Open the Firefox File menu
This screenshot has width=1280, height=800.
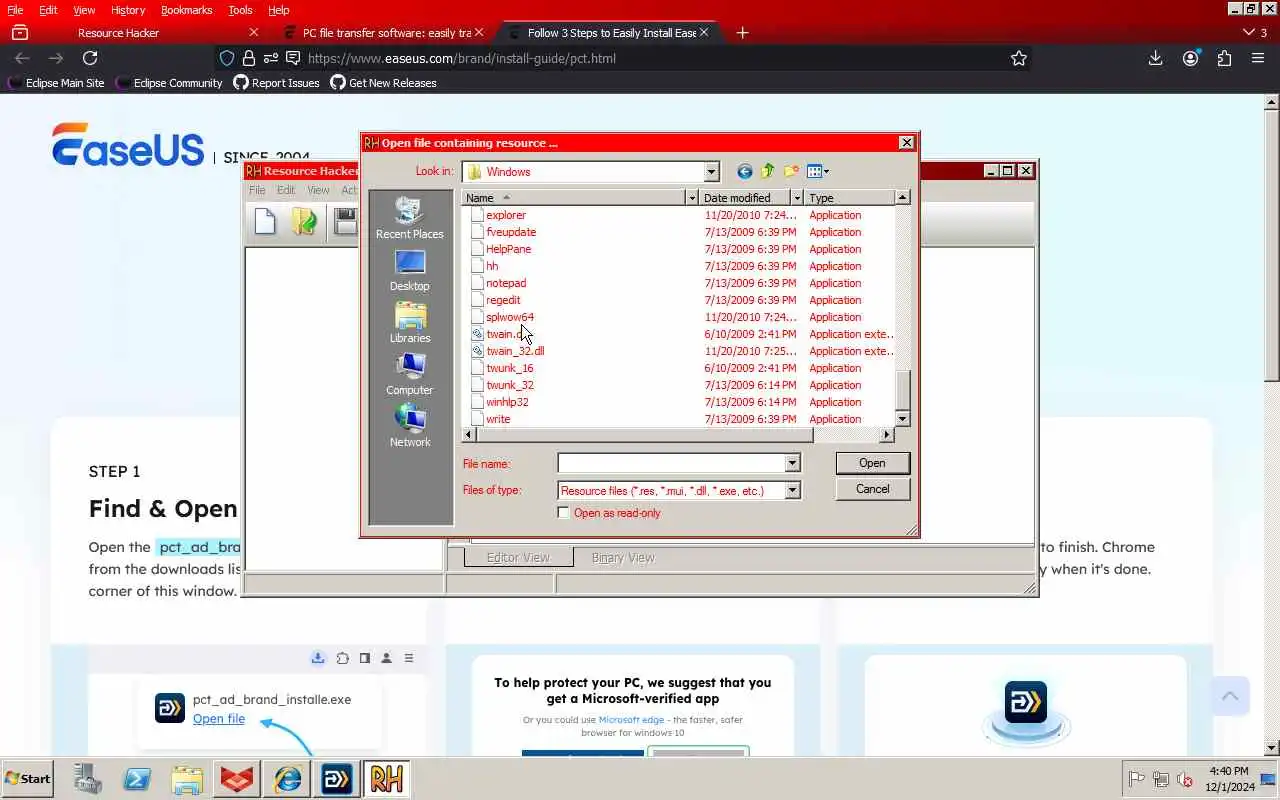tap(15, 10)
